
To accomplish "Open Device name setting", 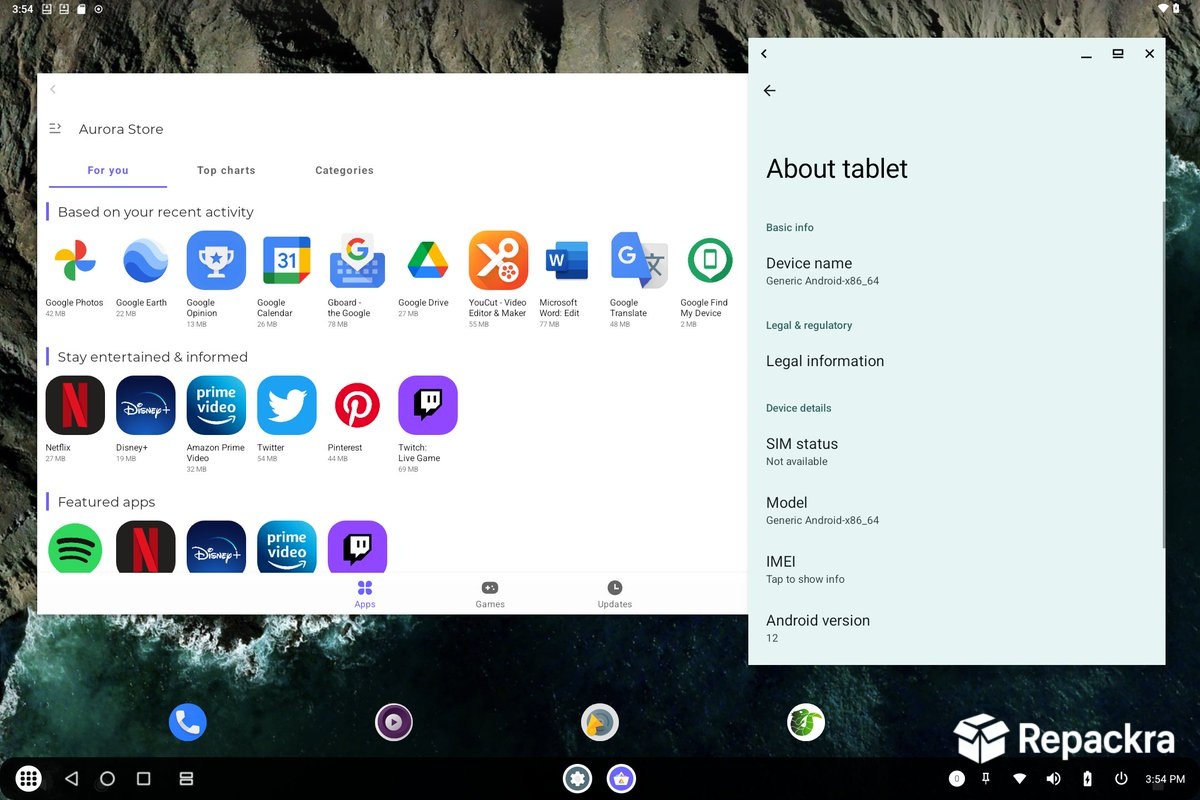I will tap(956, 271).
